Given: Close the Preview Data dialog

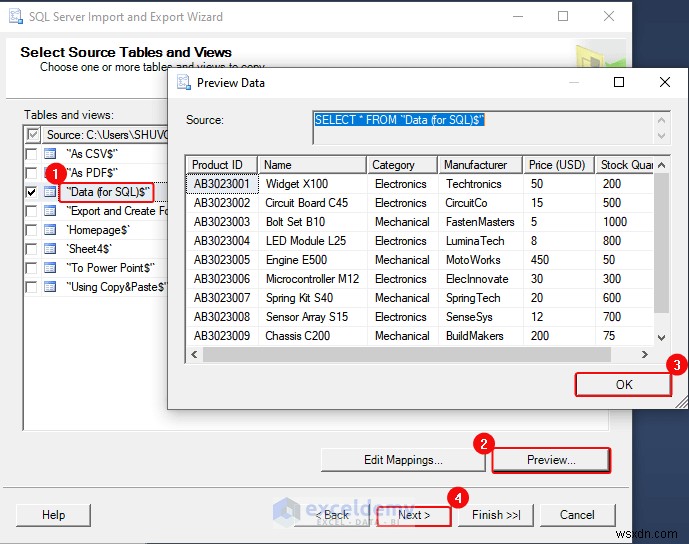Looking at the screenshot, I should [x=665, y=82].
